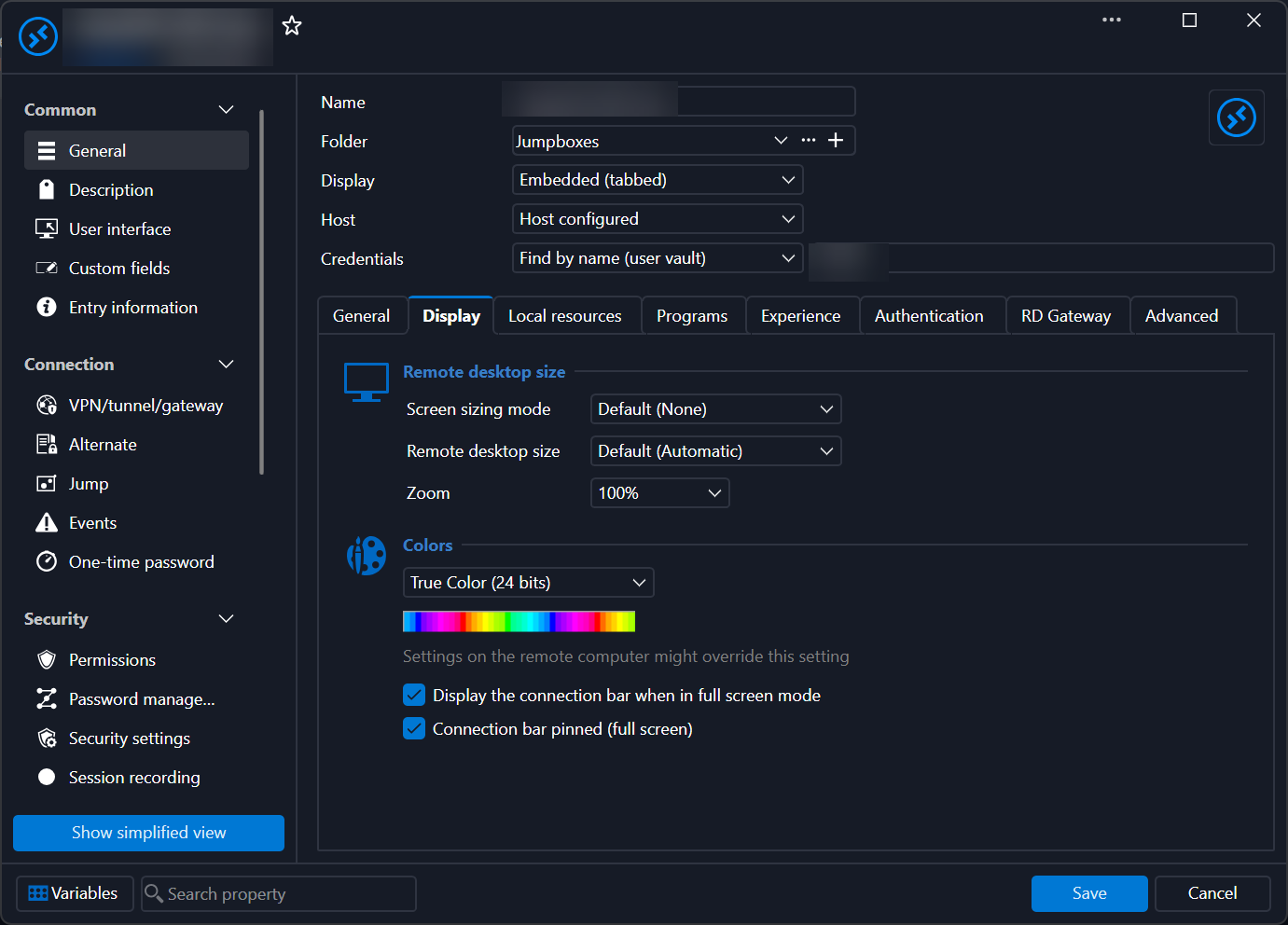This screenshot has height=925, width=1288.
Task: Open the Screen sizing mode dropdown
Action: pyautogui.click(x=716, y=409)
